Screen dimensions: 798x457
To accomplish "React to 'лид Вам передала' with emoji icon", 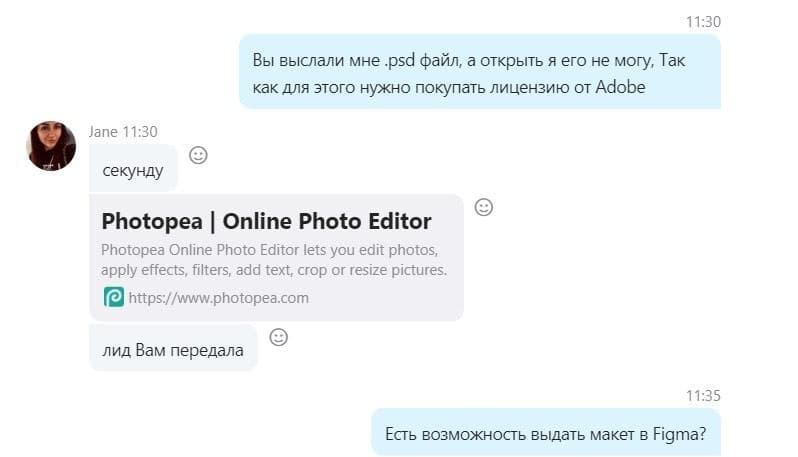I will pyautogui.click(x=278, y=337).
